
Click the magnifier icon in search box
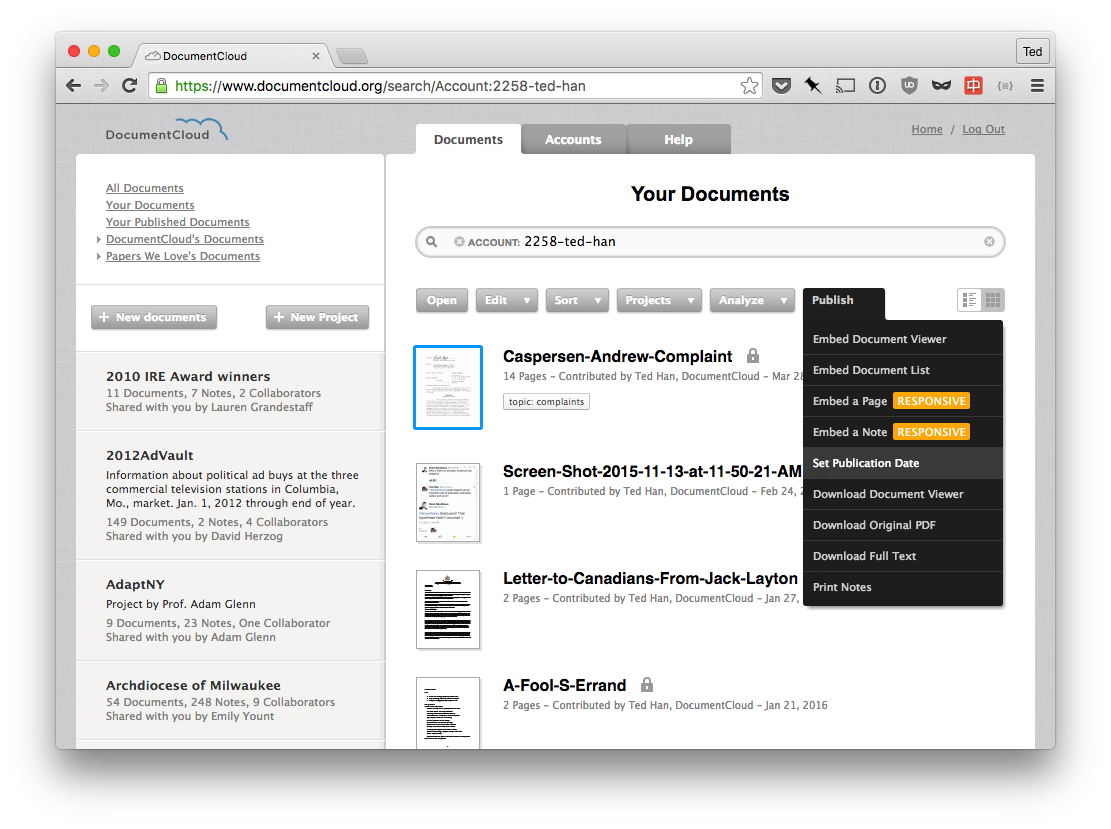[432, 242]
